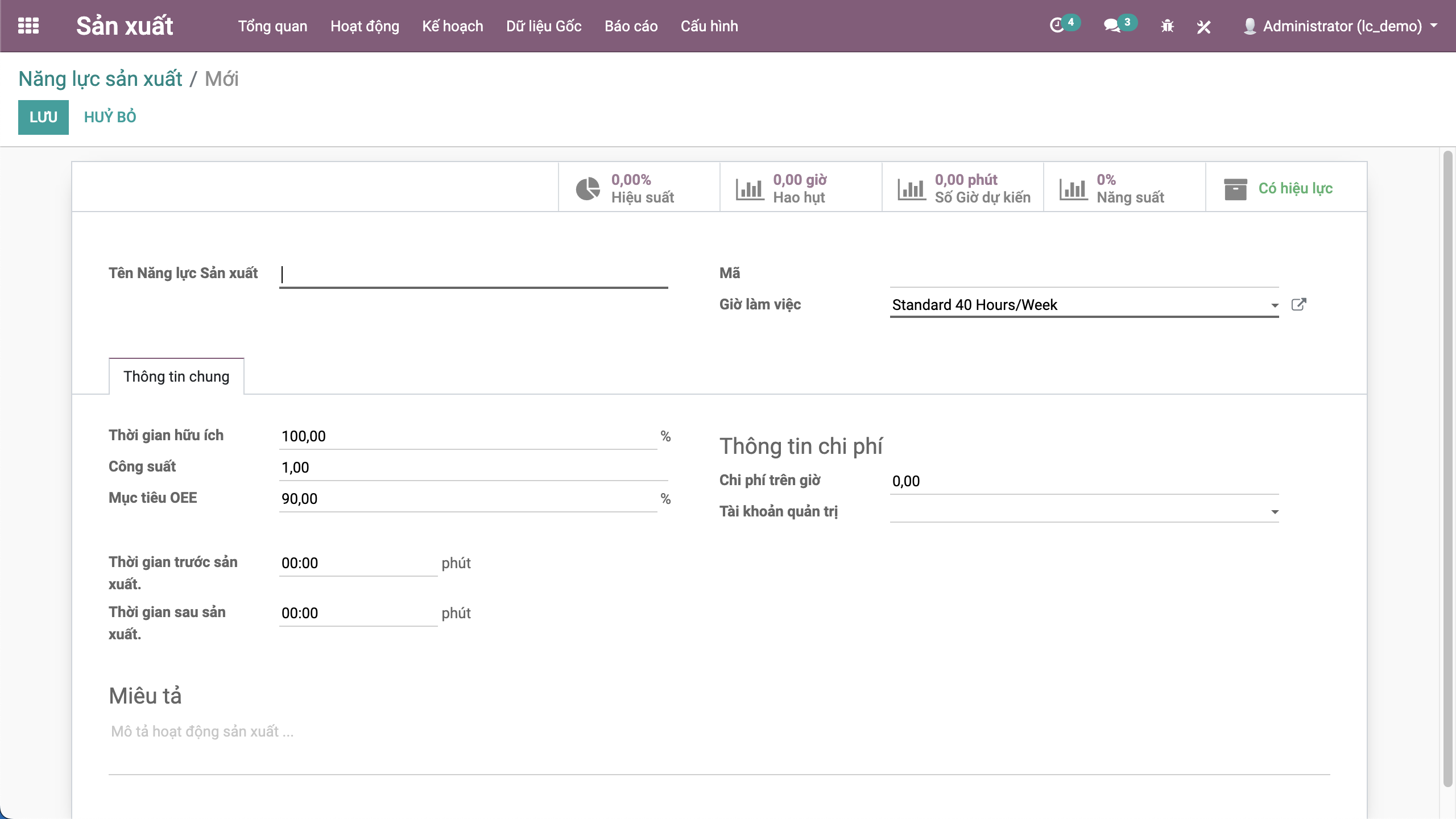
Task: Click the activities clock icon
Action: pos(1057,26)
